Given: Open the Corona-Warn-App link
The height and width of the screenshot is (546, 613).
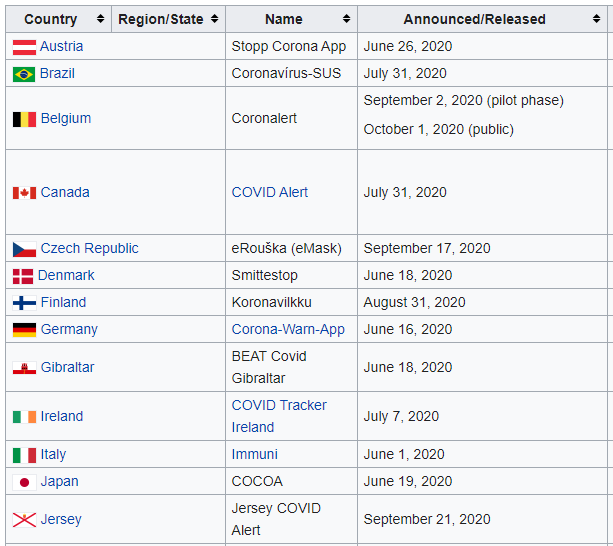Looking at the screenshot, I should coord(288,329).
